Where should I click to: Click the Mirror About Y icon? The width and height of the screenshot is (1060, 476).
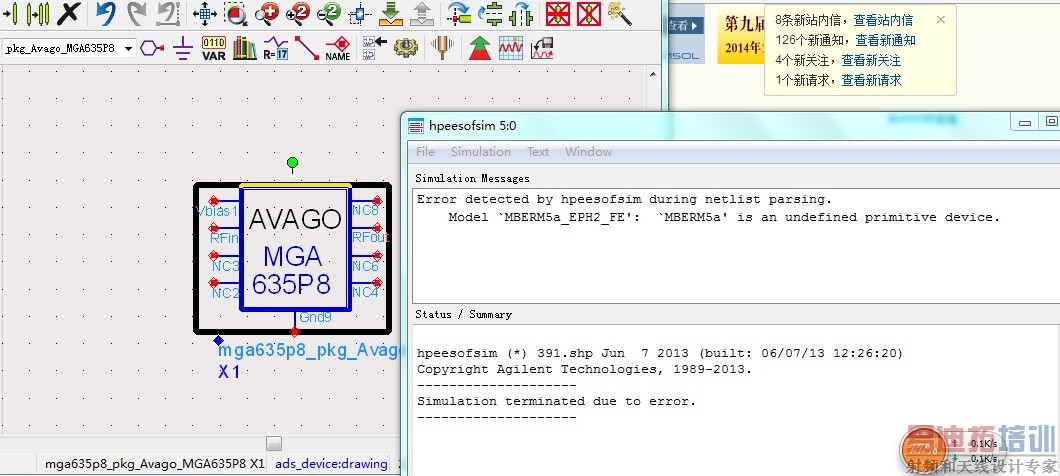click(x=522, y=14)
